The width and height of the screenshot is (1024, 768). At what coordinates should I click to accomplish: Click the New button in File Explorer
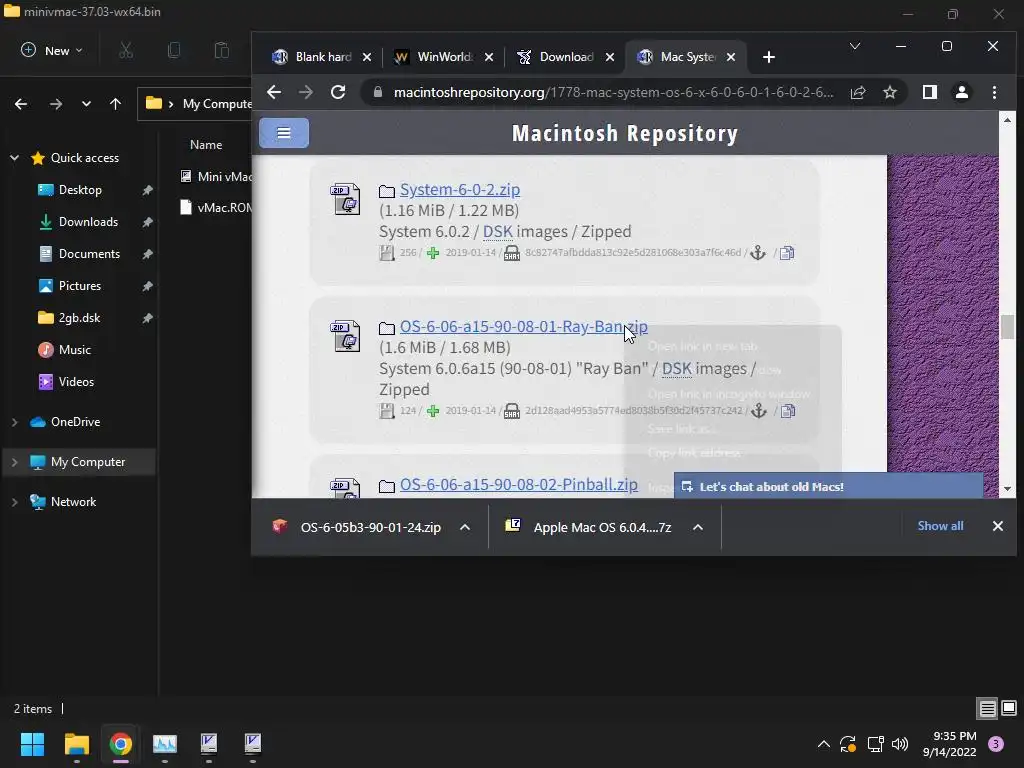[52, 50]
